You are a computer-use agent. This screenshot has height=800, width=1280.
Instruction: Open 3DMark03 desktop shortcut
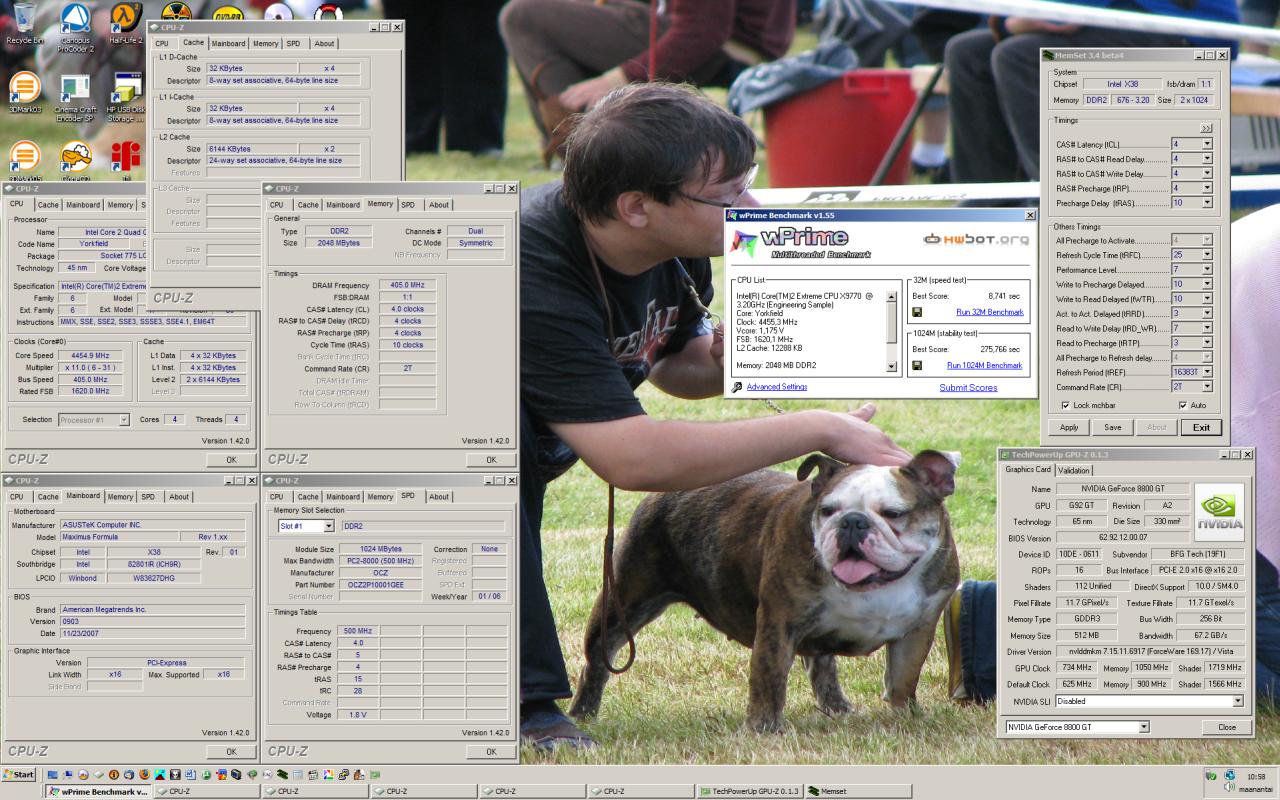click(24, 92)
